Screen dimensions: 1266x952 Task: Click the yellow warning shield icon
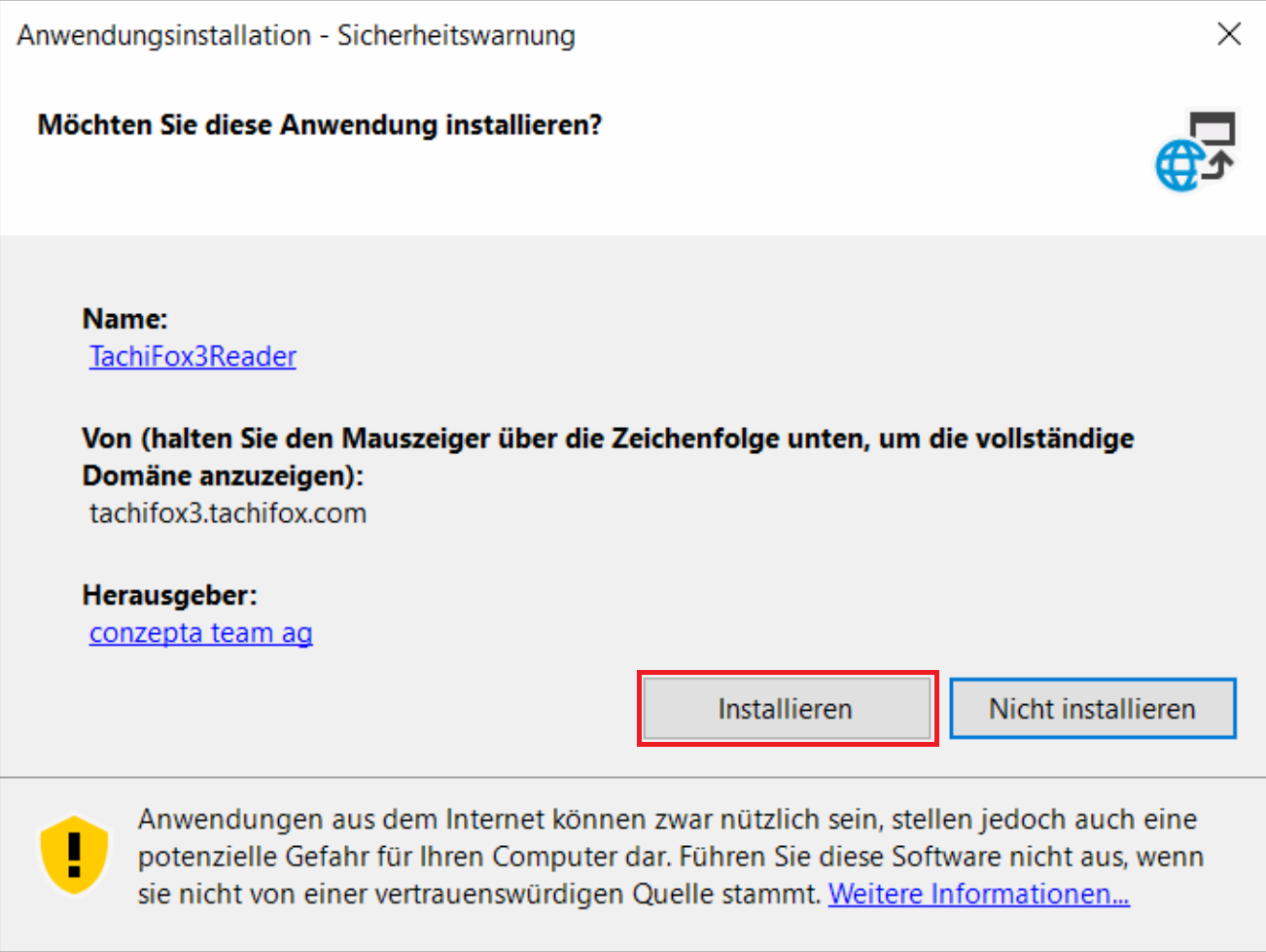click(74, 855)
